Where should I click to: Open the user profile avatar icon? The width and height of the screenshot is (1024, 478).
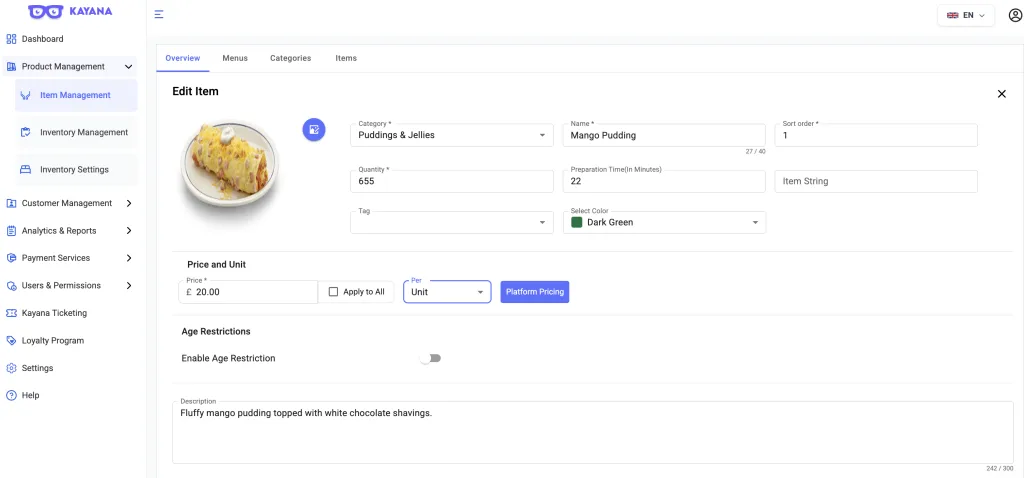(1016, 15)
